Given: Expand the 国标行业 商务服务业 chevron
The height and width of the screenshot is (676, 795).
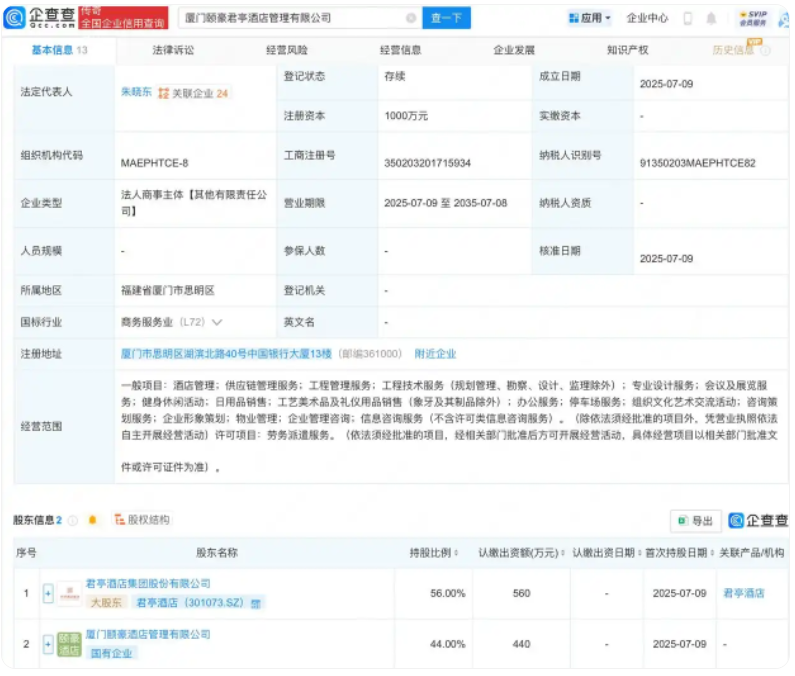Looking at the screenshot, I should 216,323.
